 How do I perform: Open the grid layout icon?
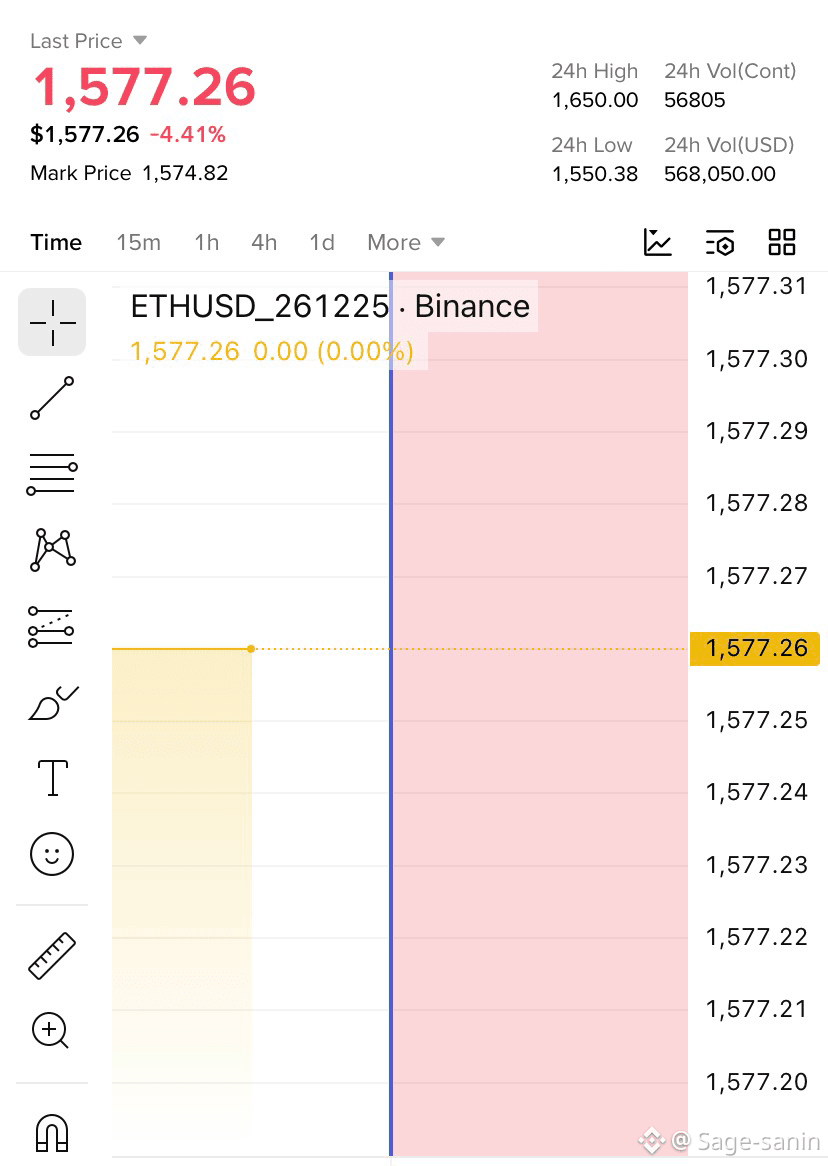coord(782,242)
